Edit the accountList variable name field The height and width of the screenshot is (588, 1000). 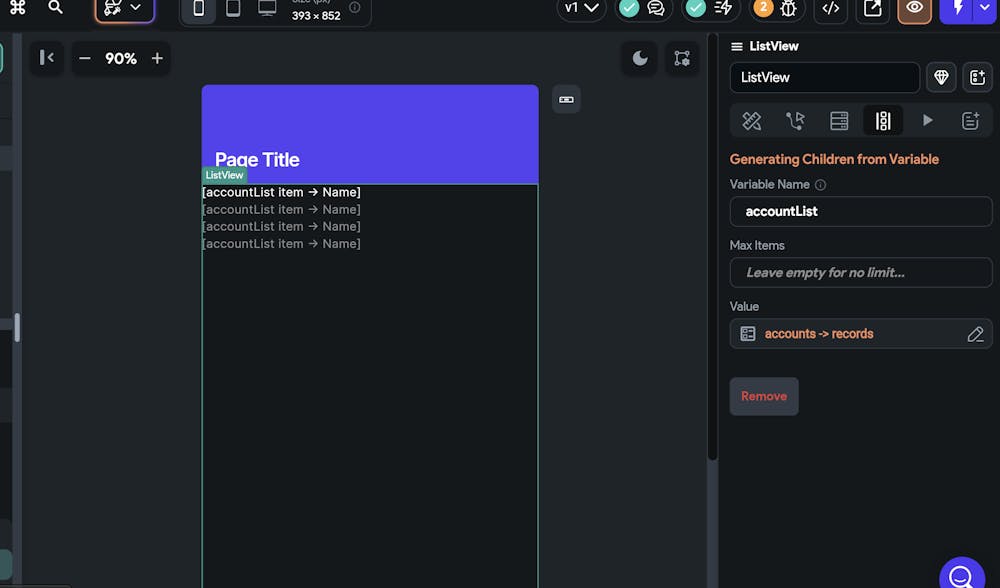(x=861, y=212)
